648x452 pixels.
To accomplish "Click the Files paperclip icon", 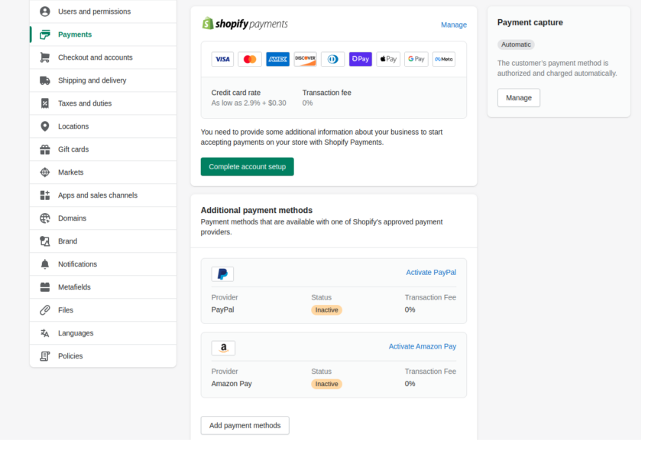I will tap(45, 310).
